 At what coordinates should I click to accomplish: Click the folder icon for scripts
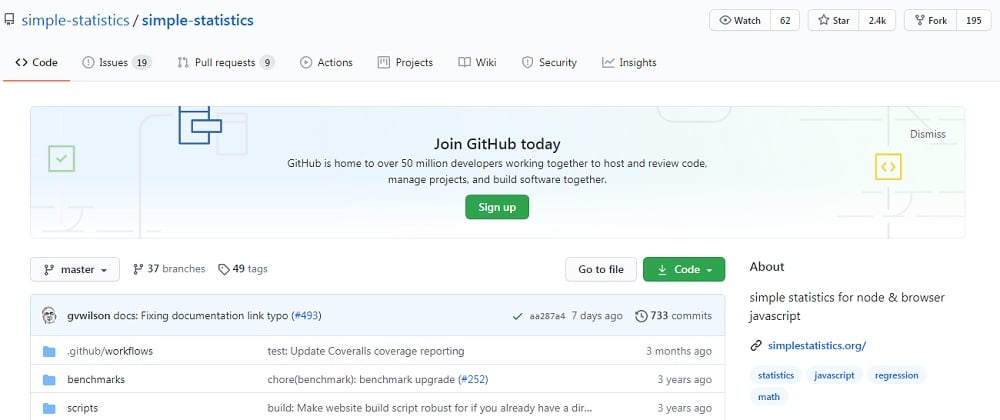click(x=49, y=408)
